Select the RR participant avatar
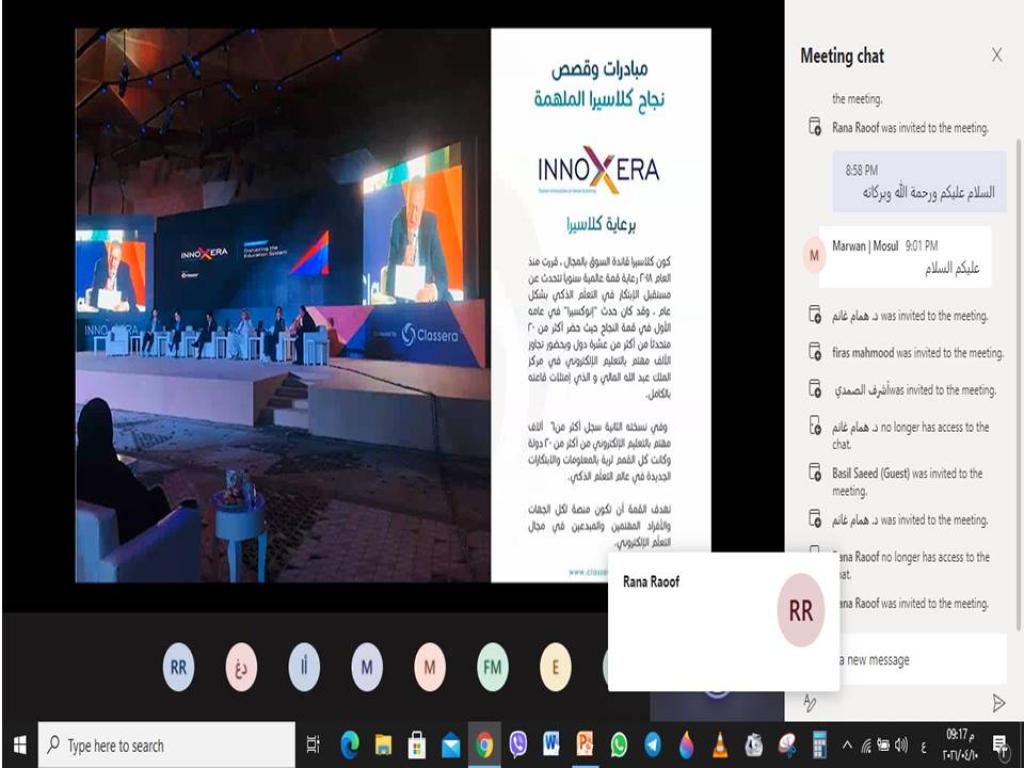Screen dimensions: 1024x768 (178, 668)
